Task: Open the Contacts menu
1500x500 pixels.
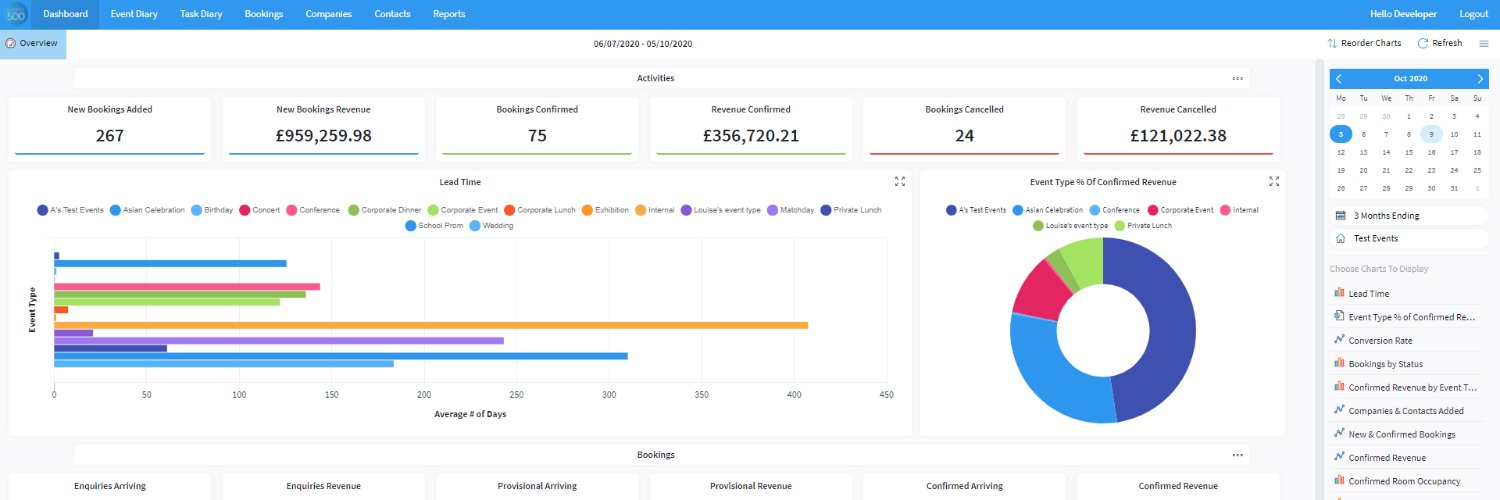Action: point(392,14)
